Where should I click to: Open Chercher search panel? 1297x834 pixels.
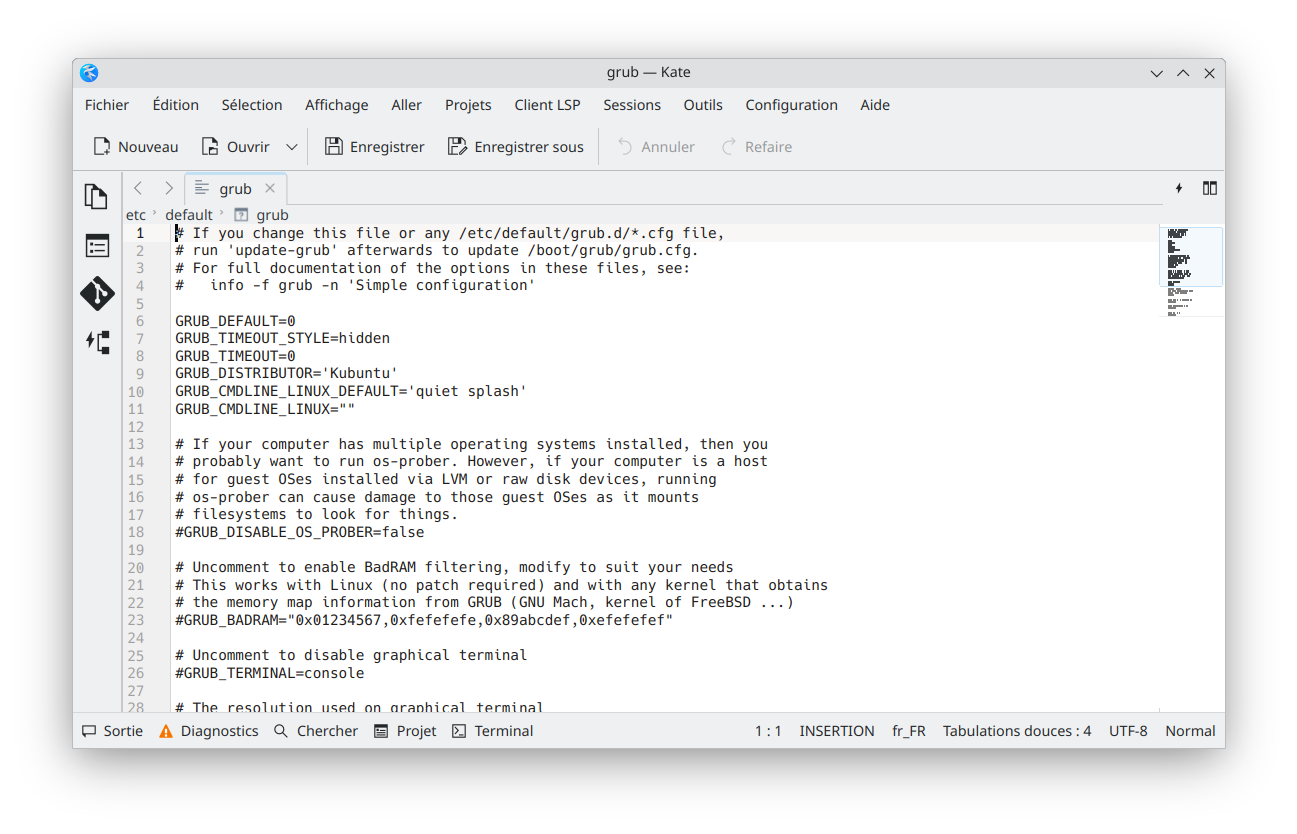[x=316, y=731]
